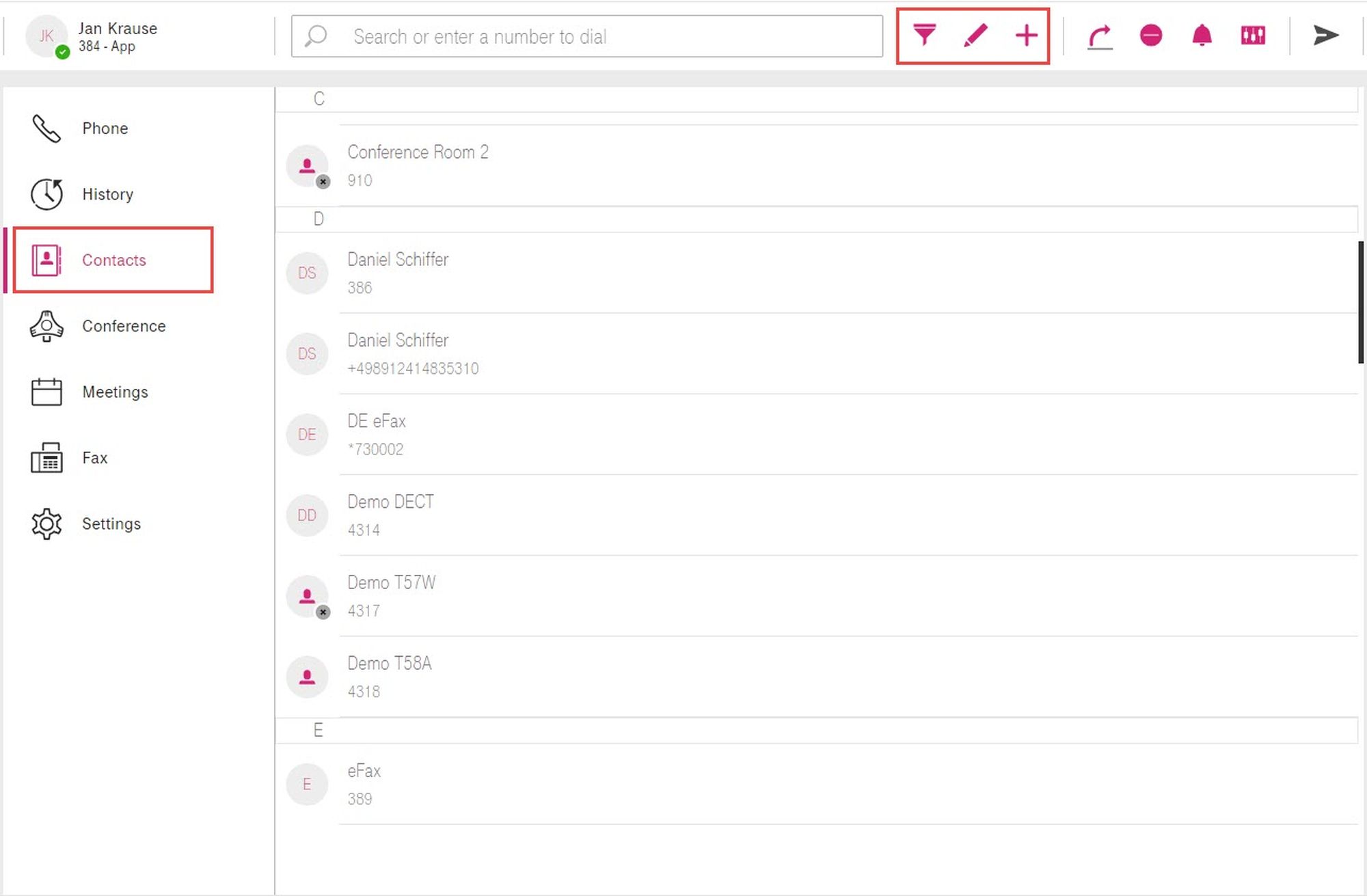Click the paper plane send icon

point(1325,36)
